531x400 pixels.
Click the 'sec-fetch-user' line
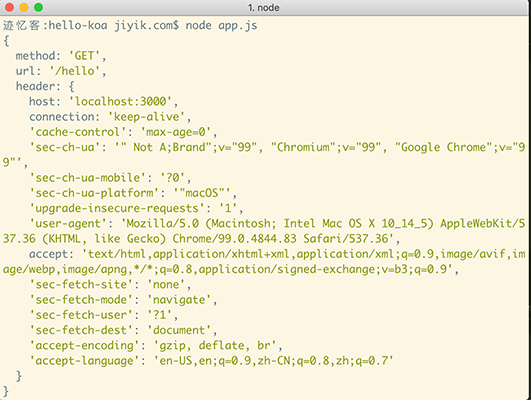click(x=104, y=315)
